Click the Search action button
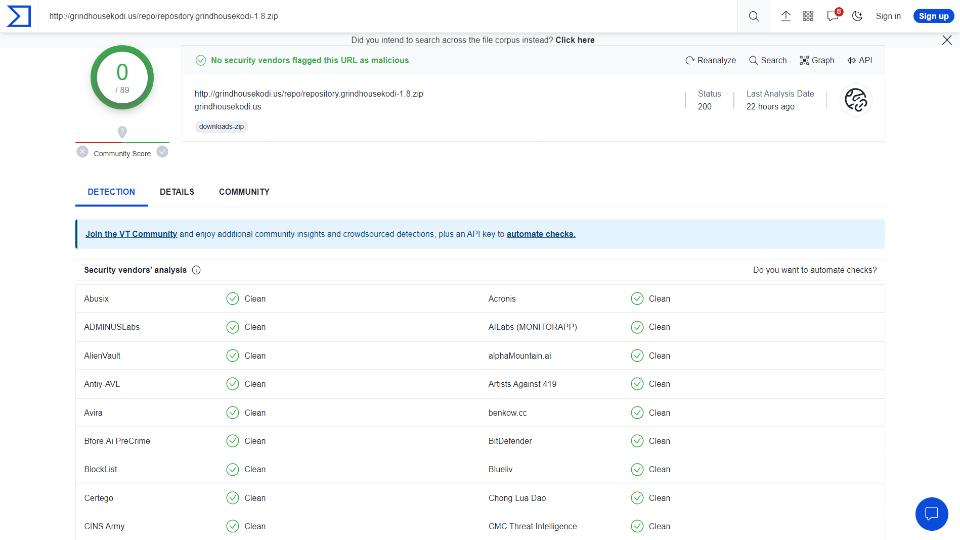The image size is (960, 540). pos(768,60)
